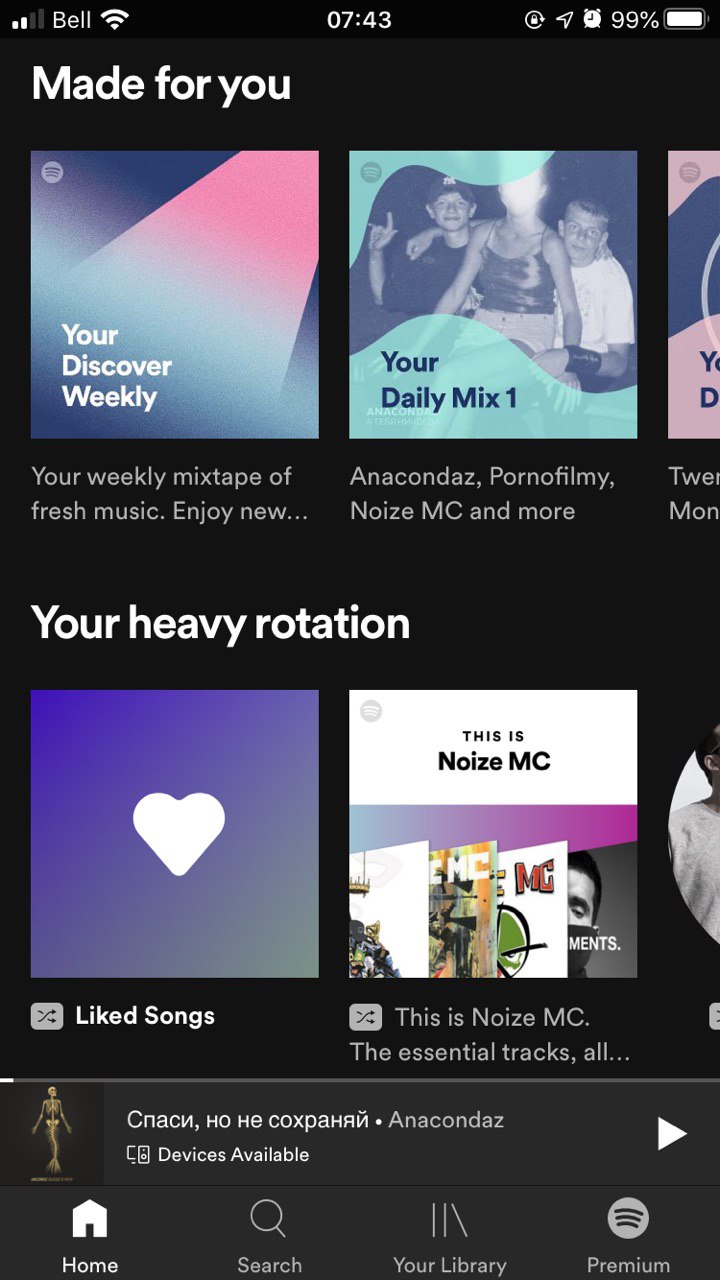Open Your Library icon
This screenshot has width=720, height=1280.
click(449, 1220)
